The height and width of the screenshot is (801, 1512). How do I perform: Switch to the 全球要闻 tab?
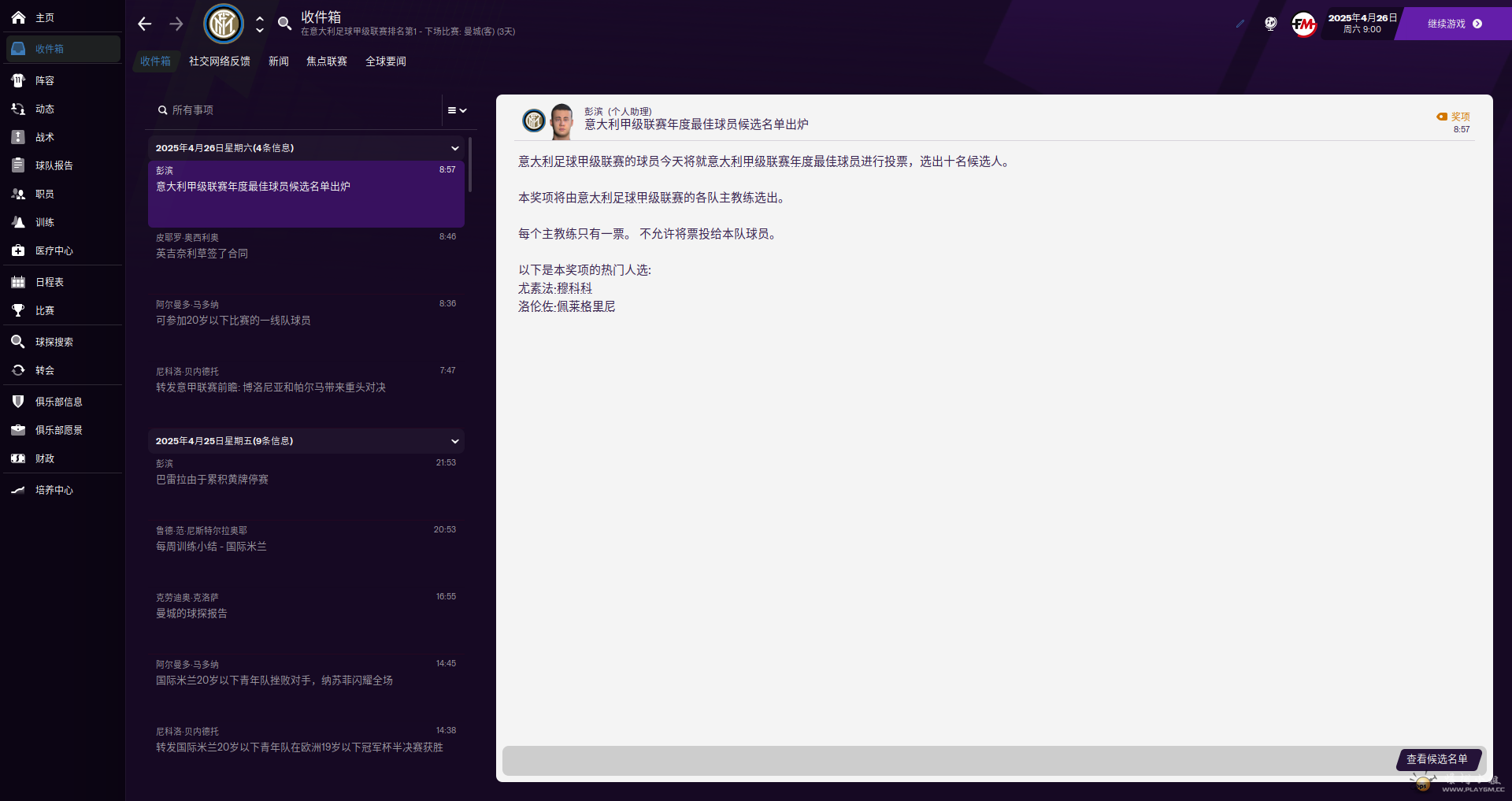tap(385, 61)
